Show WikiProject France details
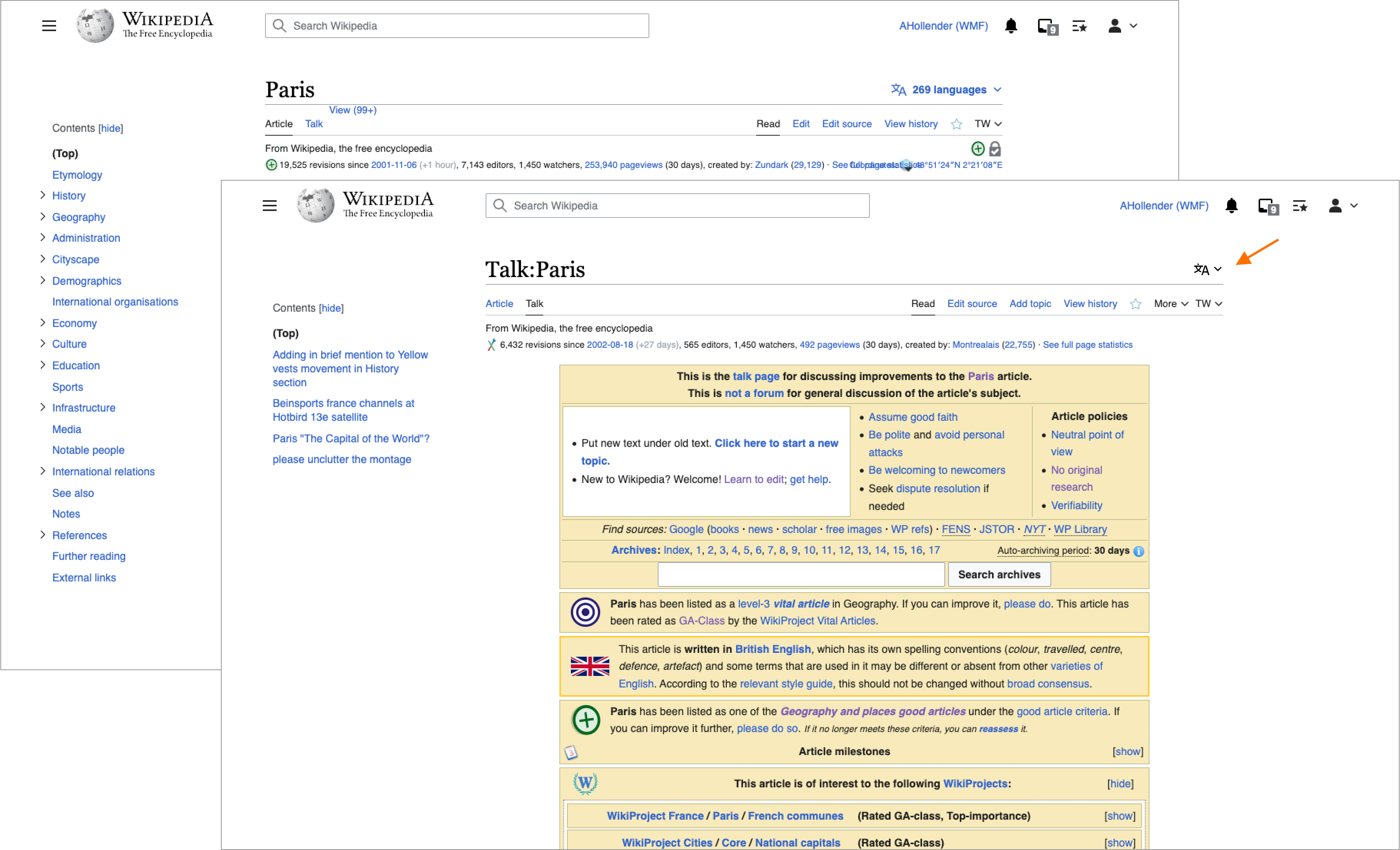Image resolution: width=1400 pixels, height=850 pixels. pyautogui.click(x=1119, y=817)
